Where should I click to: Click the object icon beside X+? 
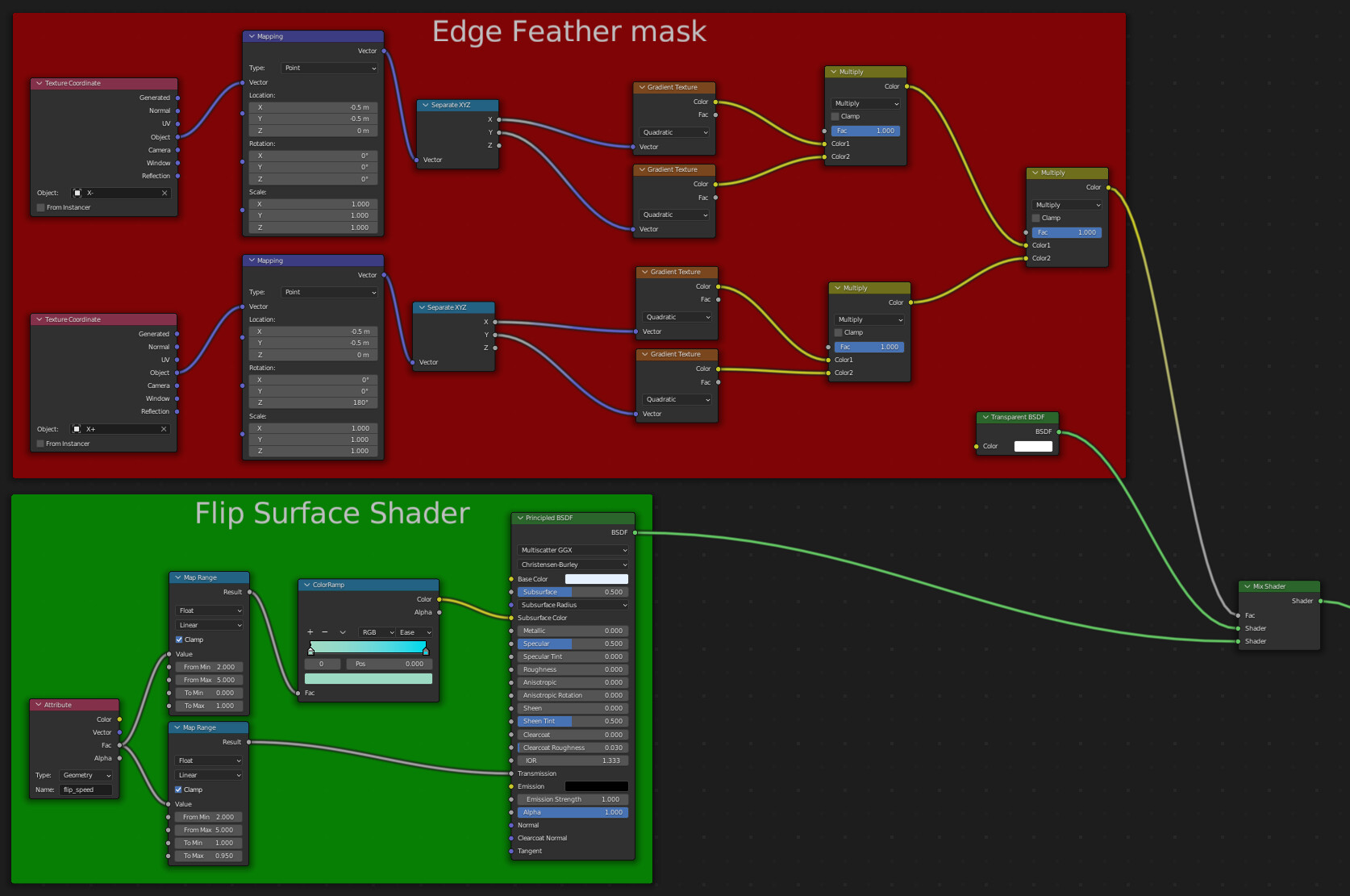(x=77, y=429)
